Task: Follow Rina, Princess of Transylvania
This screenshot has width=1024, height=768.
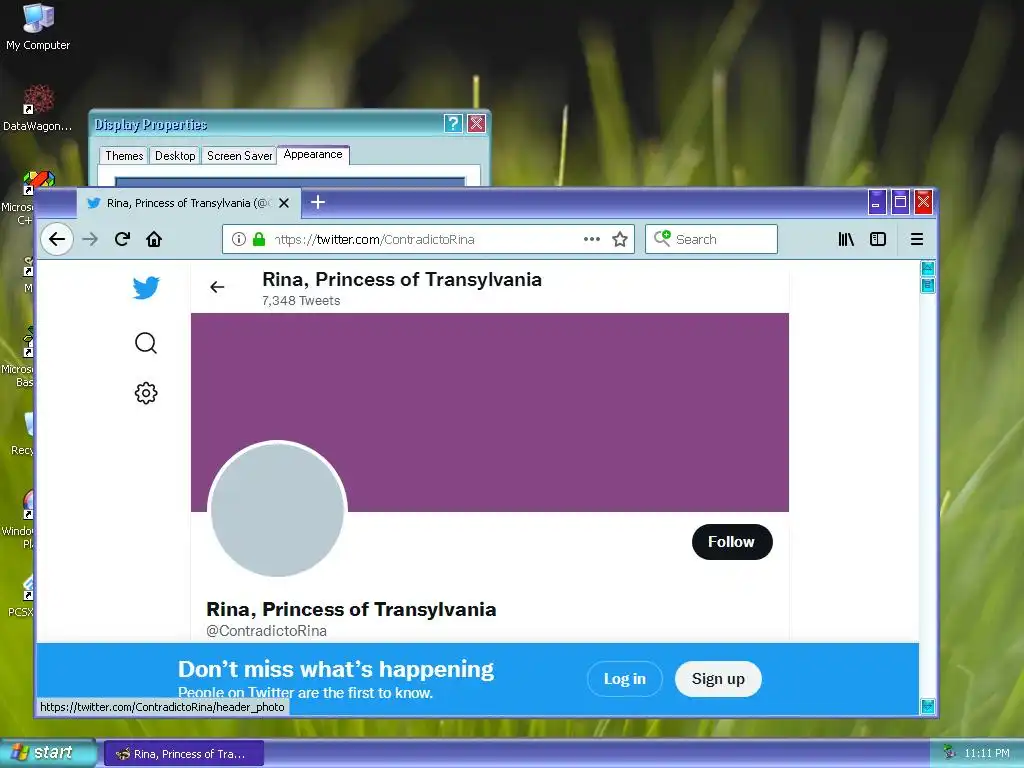Action: 731,541
